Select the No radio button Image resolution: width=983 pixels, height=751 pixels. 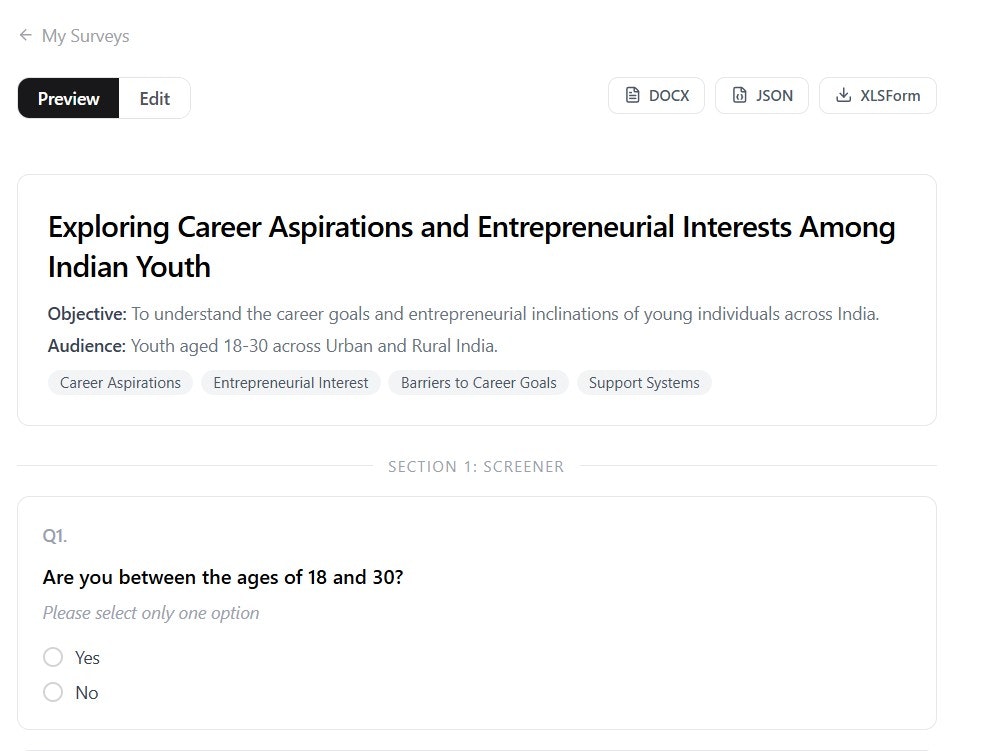53,692
